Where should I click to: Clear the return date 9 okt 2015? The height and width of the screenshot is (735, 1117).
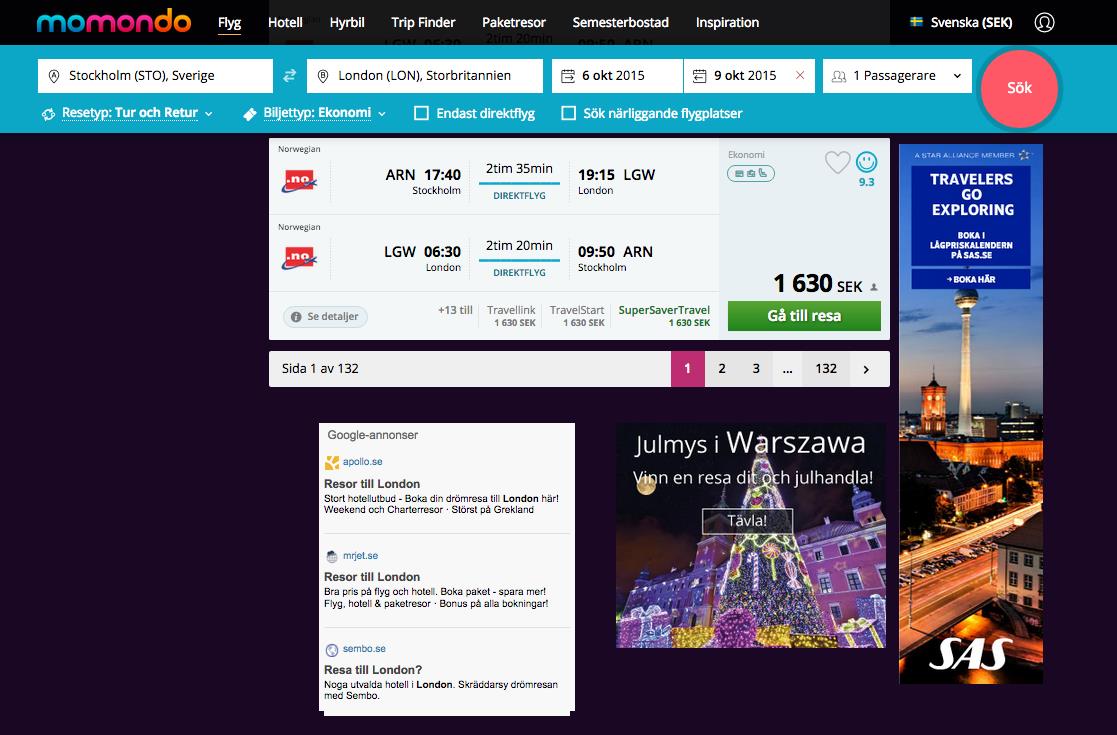pos(800,75)
